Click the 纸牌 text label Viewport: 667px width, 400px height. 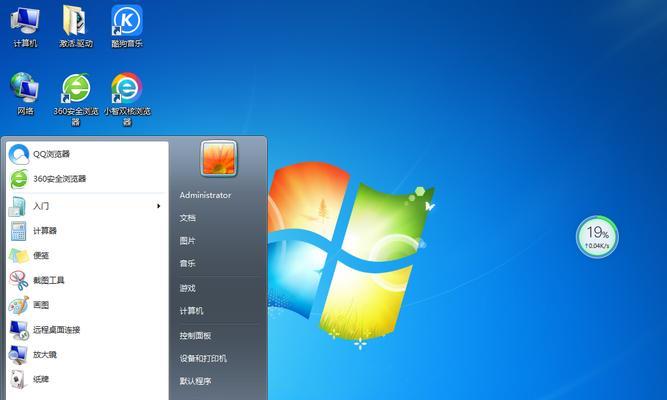pyautogui.click(x=41, y=379)
